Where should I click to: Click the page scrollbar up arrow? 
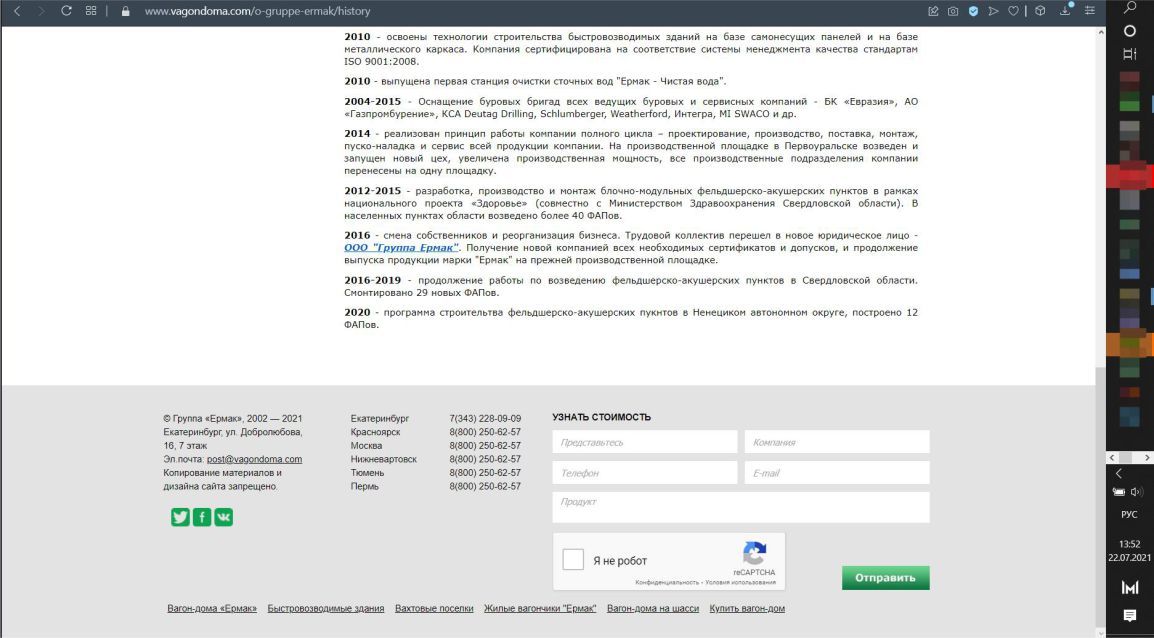1101,33
